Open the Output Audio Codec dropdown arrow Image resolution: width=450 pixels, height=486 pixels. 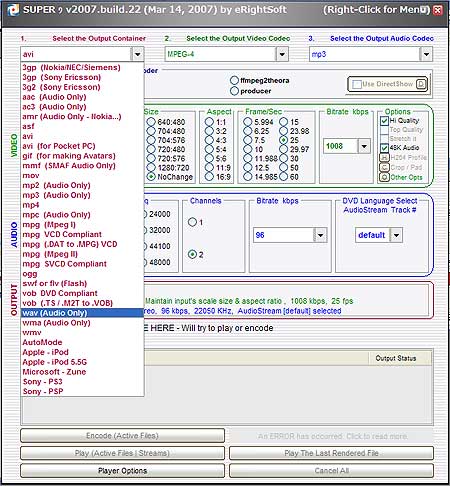(x=426, y=54)
